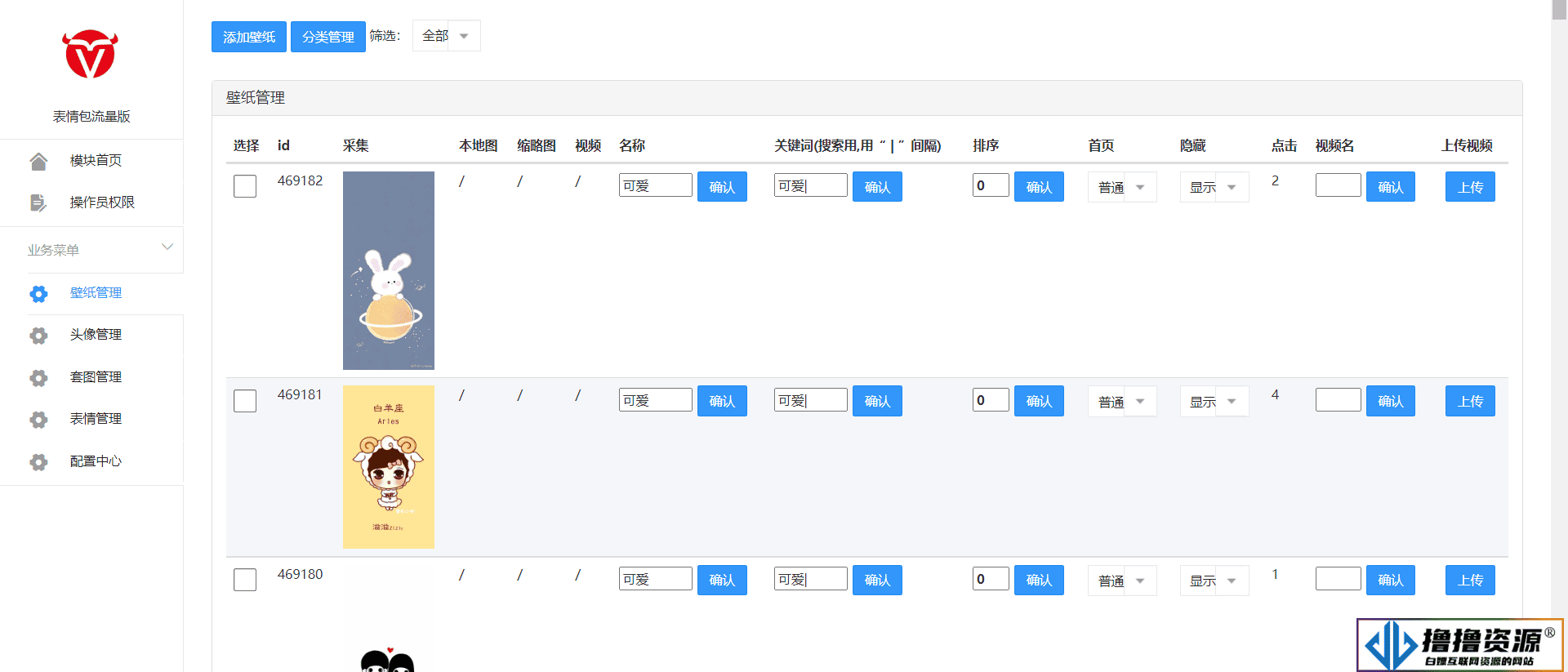Click the 分类管理 button
Image resolution: width=1568 pixels, height=672 pixels.
tap(328, 37)
